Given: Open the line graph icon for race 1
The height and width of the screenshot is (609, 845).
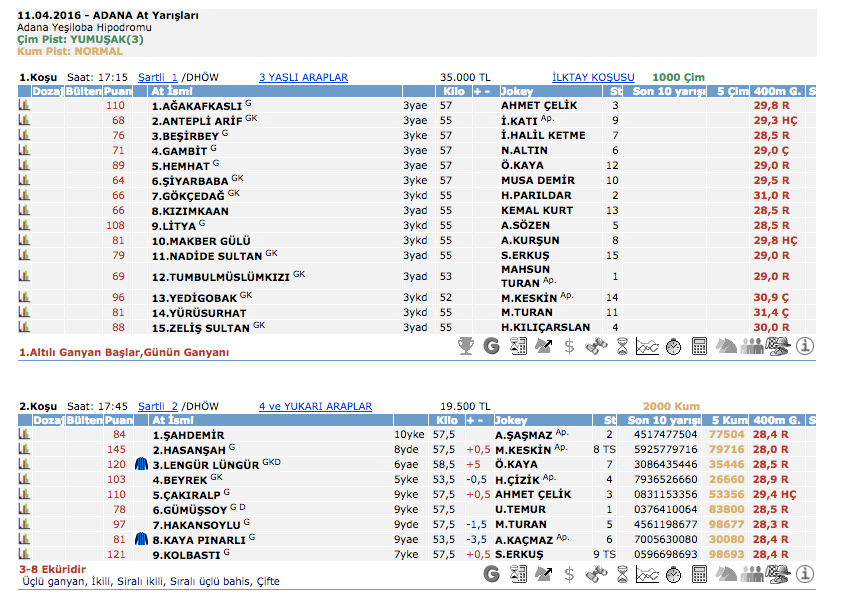Looking at the screenshot, I should pos(648,346).
